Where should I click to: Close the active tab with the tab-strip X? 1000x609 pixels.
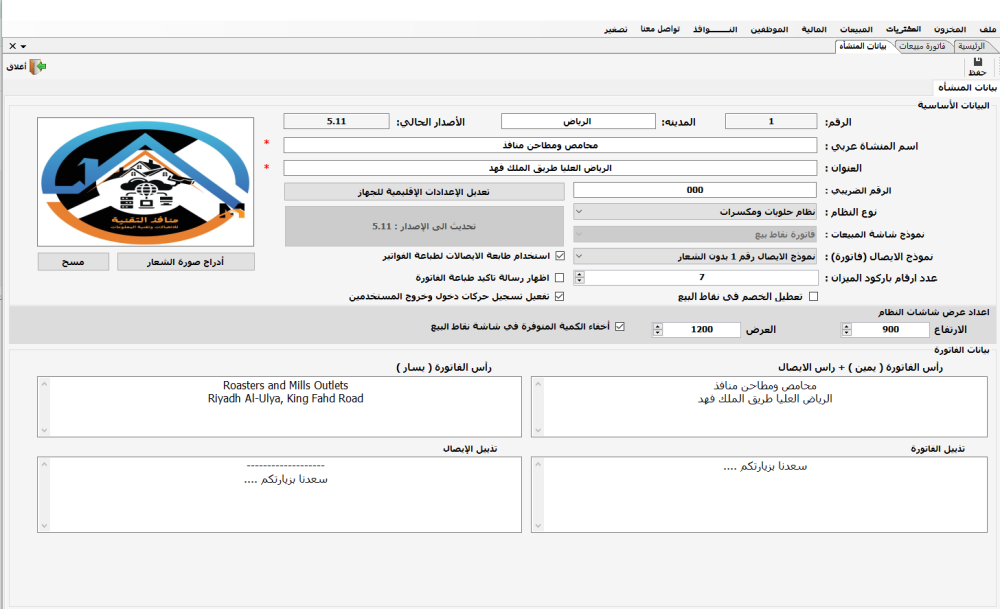pos(12,46)
